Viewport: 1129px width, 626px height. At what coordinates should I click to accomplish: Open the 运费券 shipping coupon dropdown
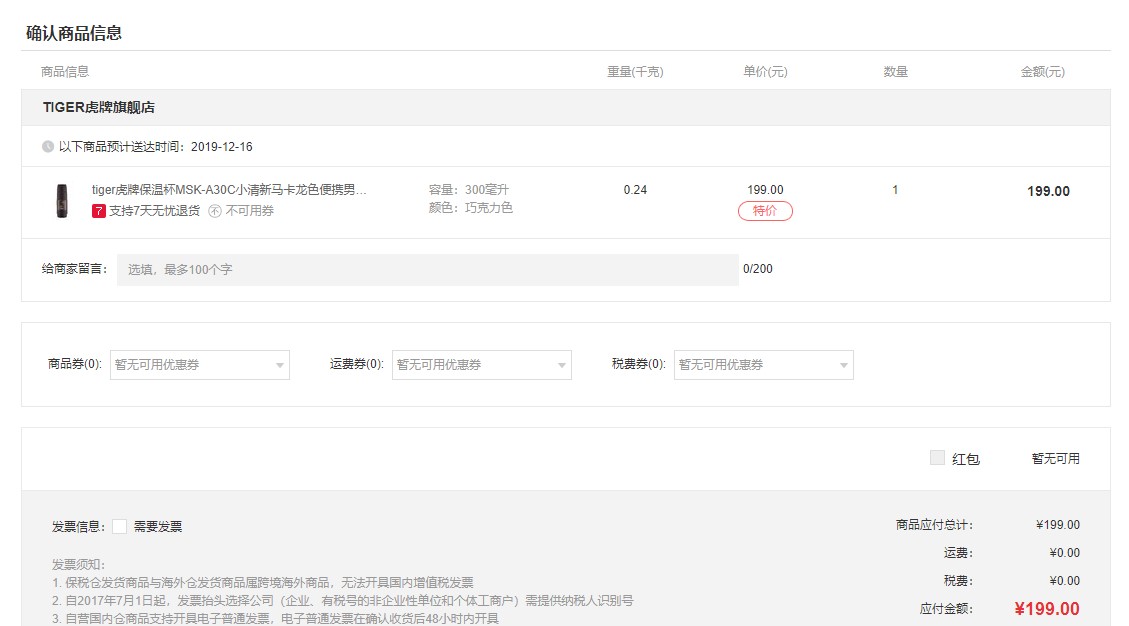482,365
